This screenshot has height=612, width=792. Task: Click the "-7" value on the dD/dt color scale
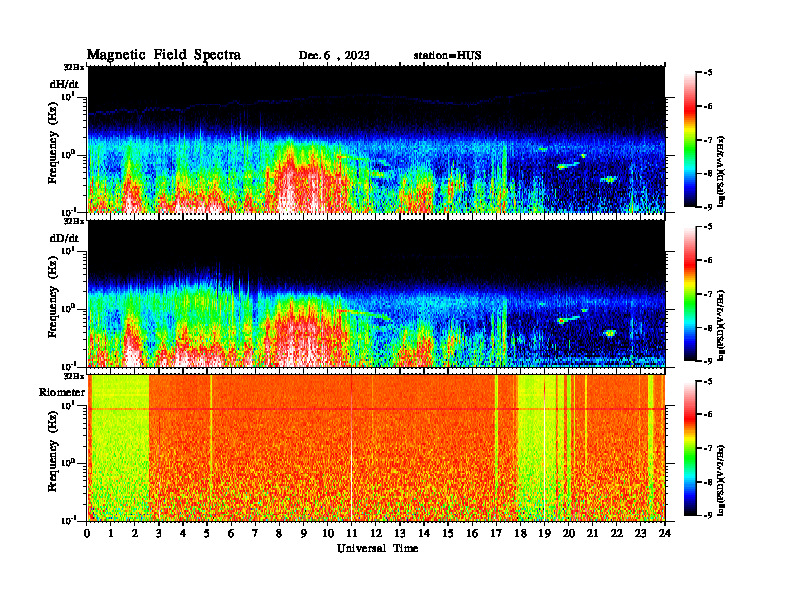pos(708,294)
